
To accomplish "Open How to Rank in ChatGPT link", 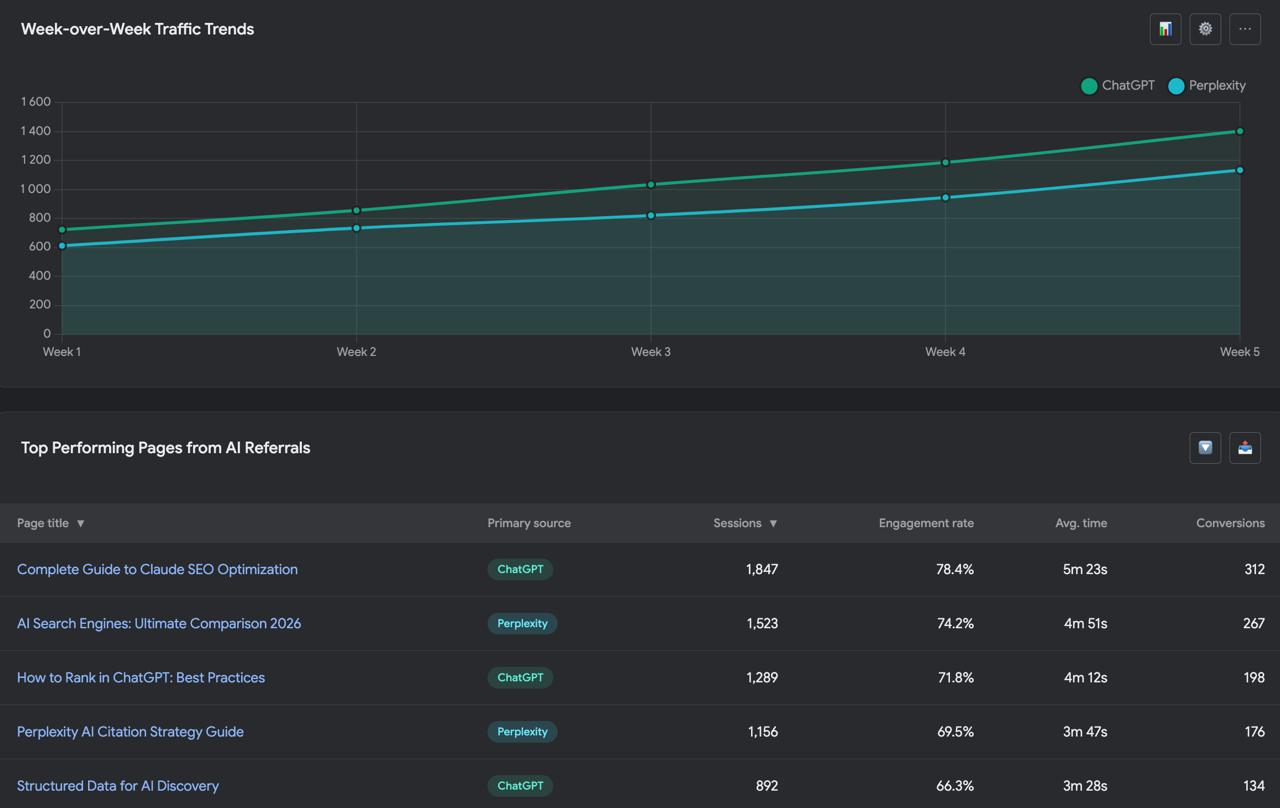I will pos(141,677).
